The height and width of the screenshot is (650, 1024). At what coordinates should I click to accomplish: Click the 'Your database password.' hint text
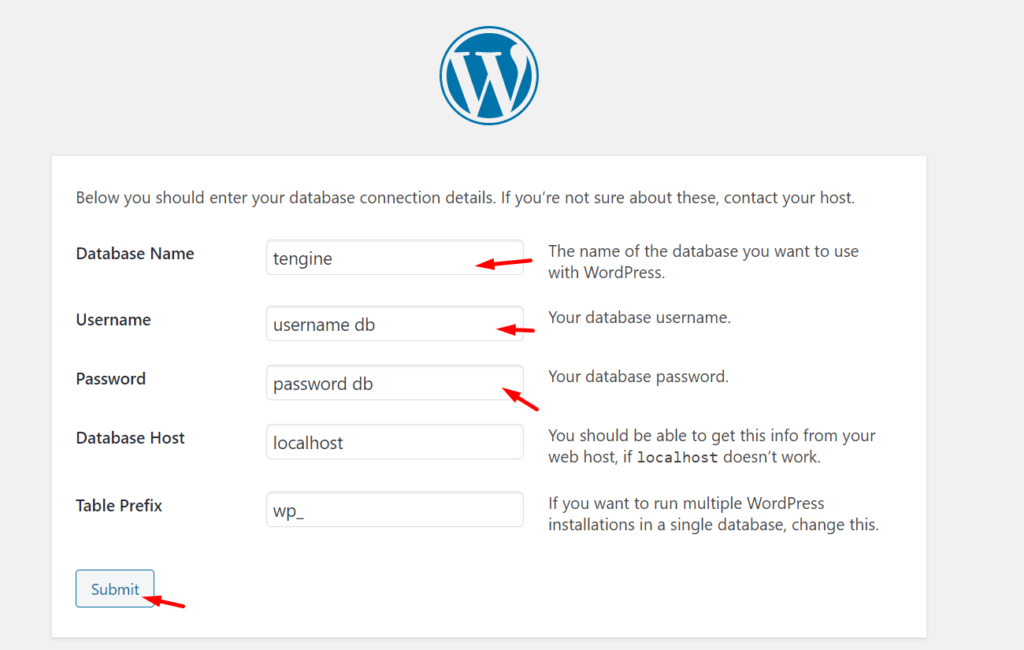(x=638, y=377)
